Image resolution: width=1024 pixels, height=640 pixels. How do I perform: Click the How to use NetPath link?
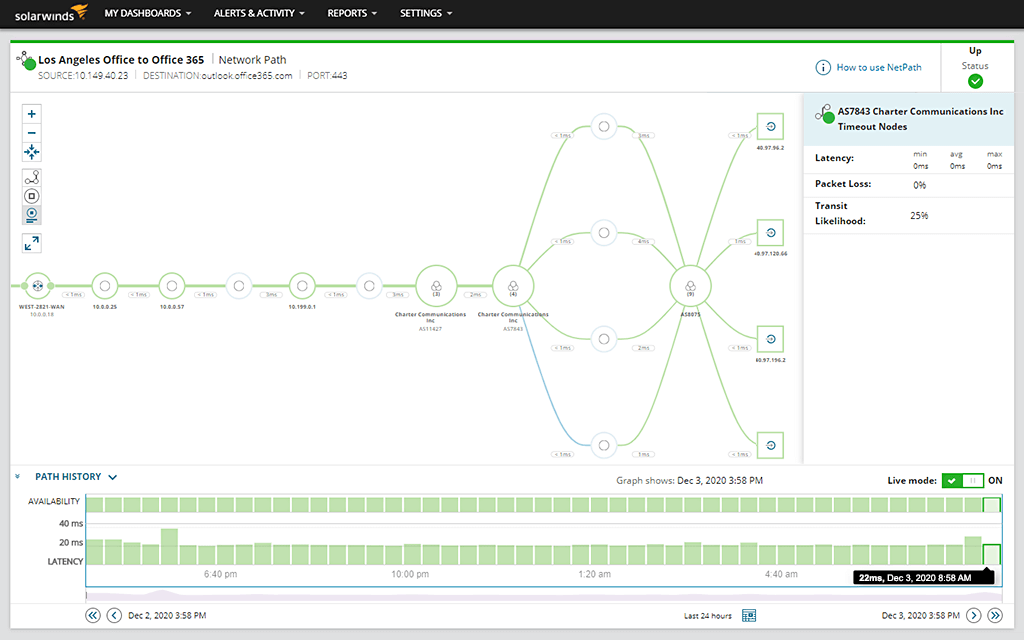click(x=877, y=67)
